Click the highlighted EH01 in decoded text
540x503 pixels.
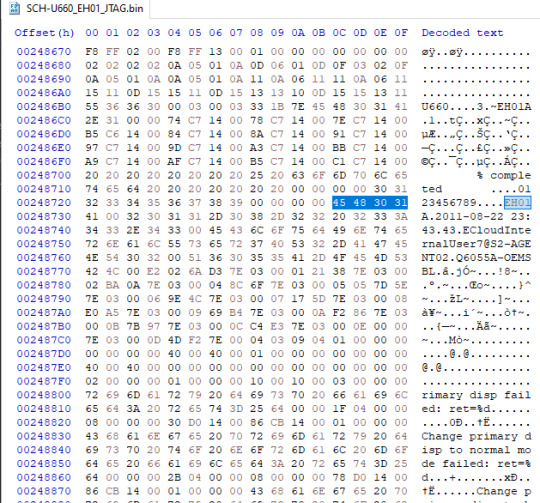[x=518, y=203]
